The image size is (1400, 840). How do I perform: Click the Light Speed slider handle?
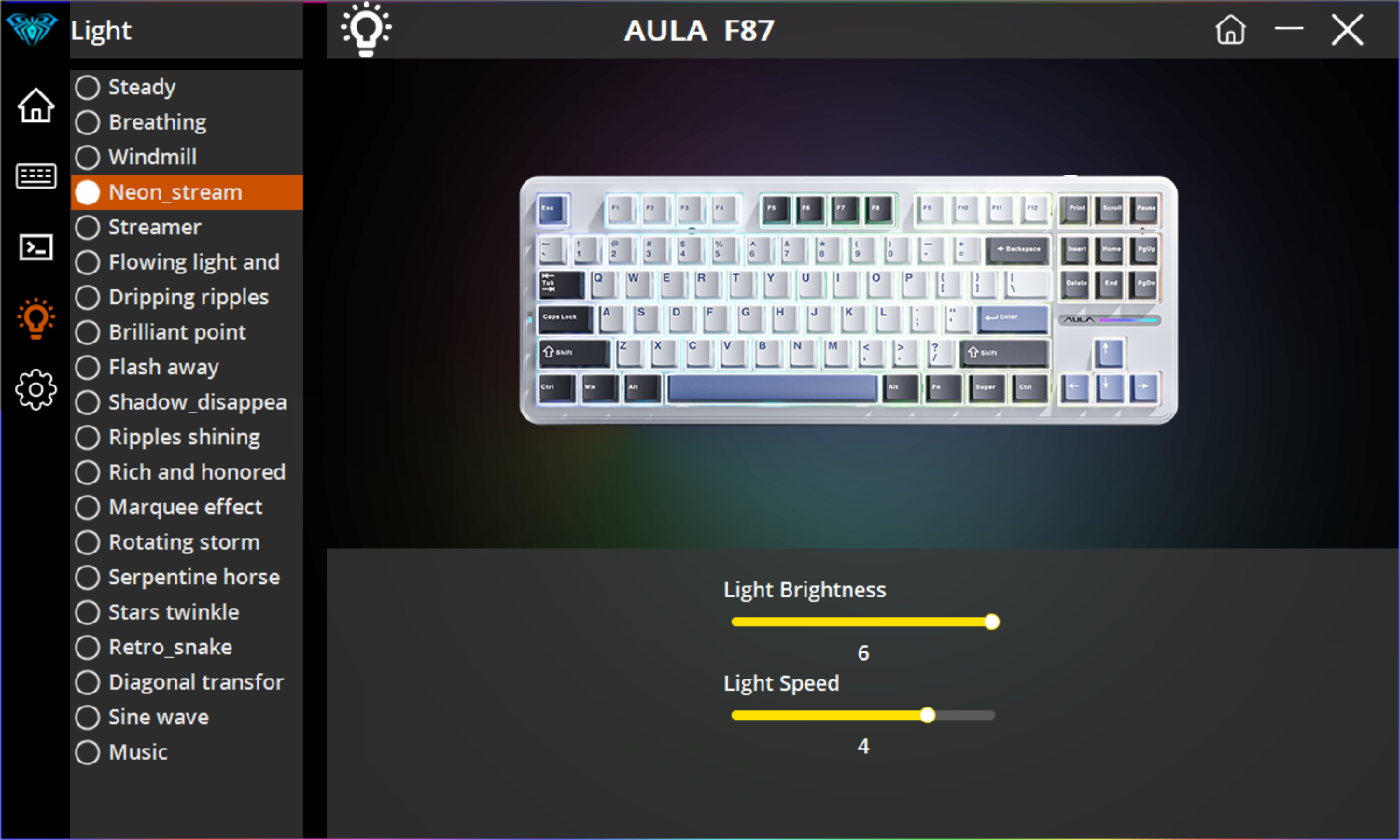coord(927,715)
